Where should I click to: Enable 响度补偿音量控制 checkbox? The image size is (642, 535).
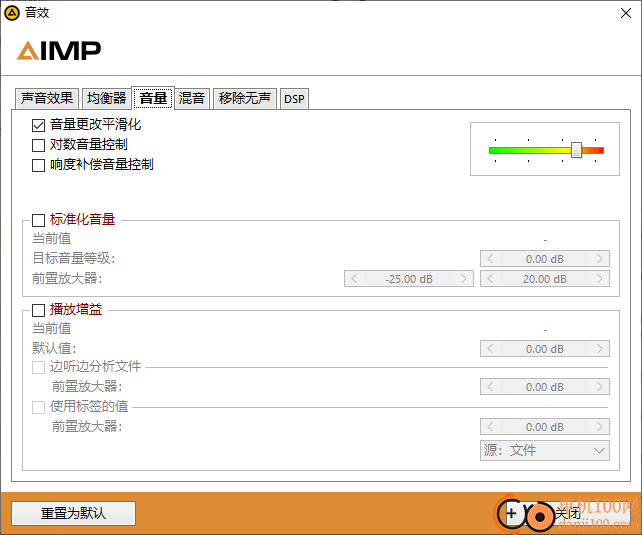[x=38, y=165]
